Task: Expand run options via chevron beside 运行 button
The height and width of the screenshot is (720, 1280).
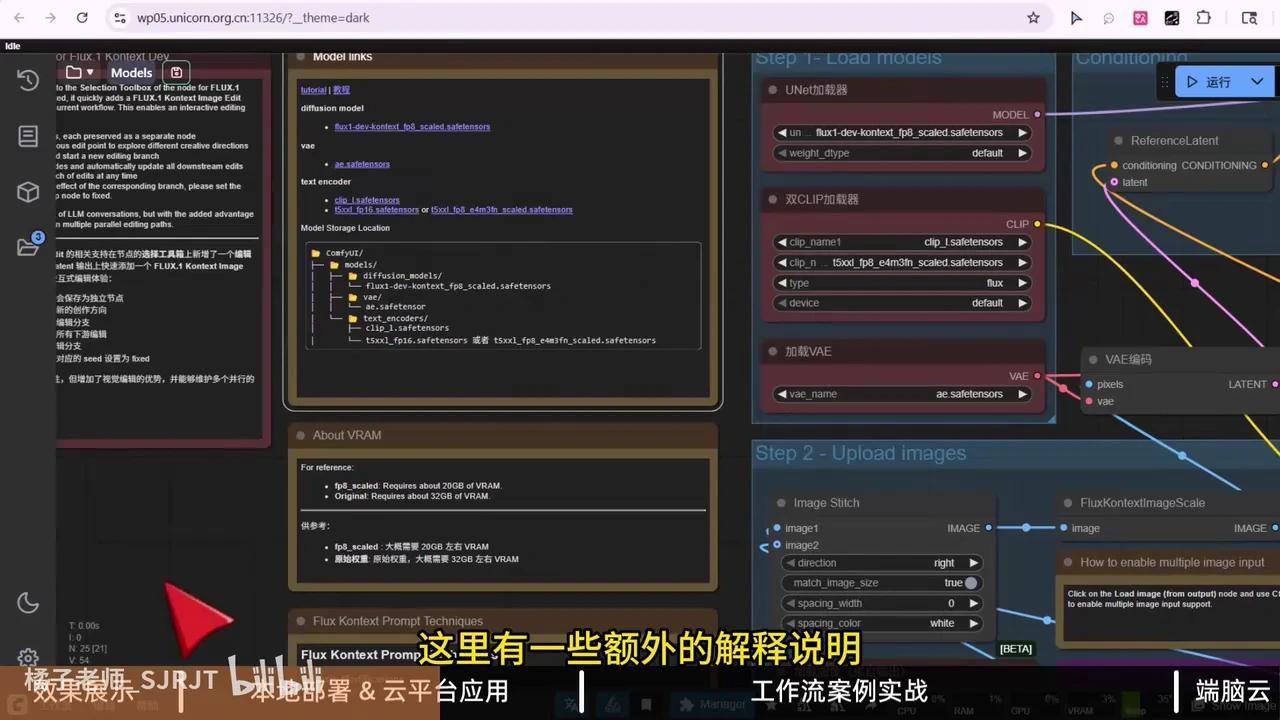Action: 1256,81
